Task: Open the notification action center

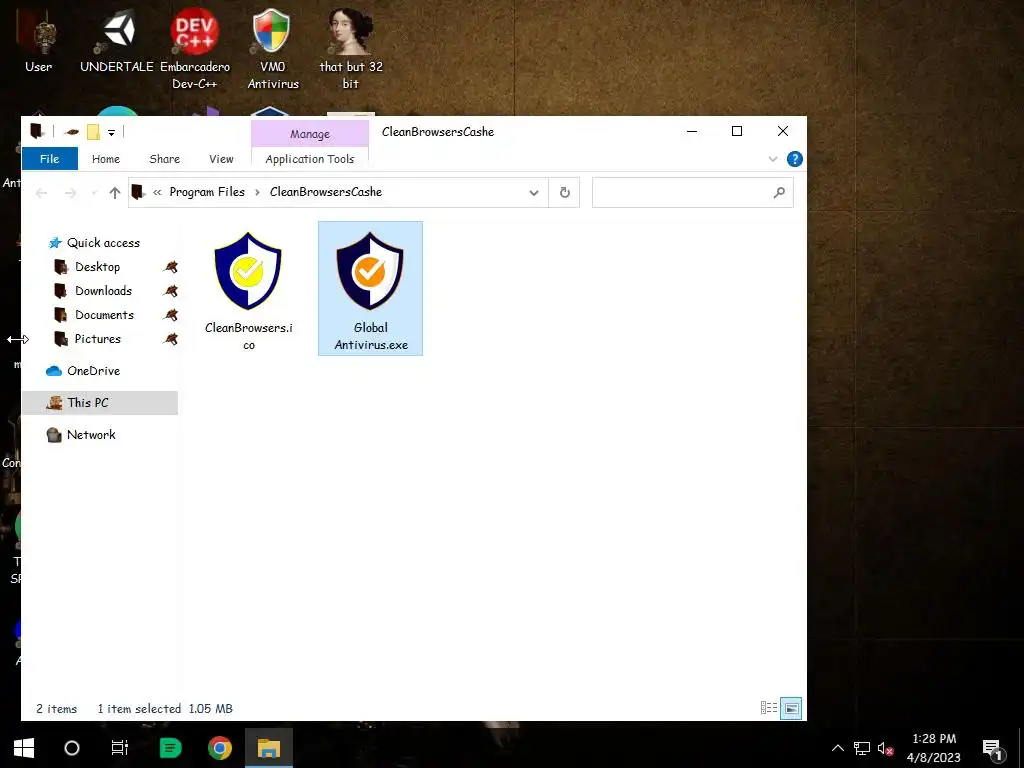Action: (993, 750)
